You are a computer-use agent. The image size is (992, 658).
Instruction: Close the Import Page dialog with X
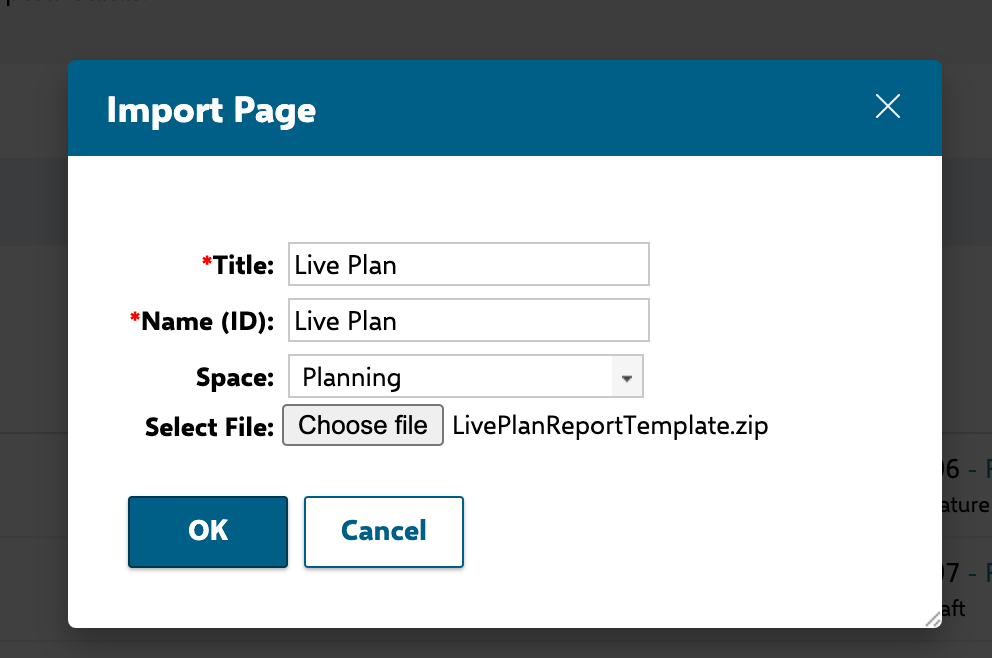(x=888, y=106)
